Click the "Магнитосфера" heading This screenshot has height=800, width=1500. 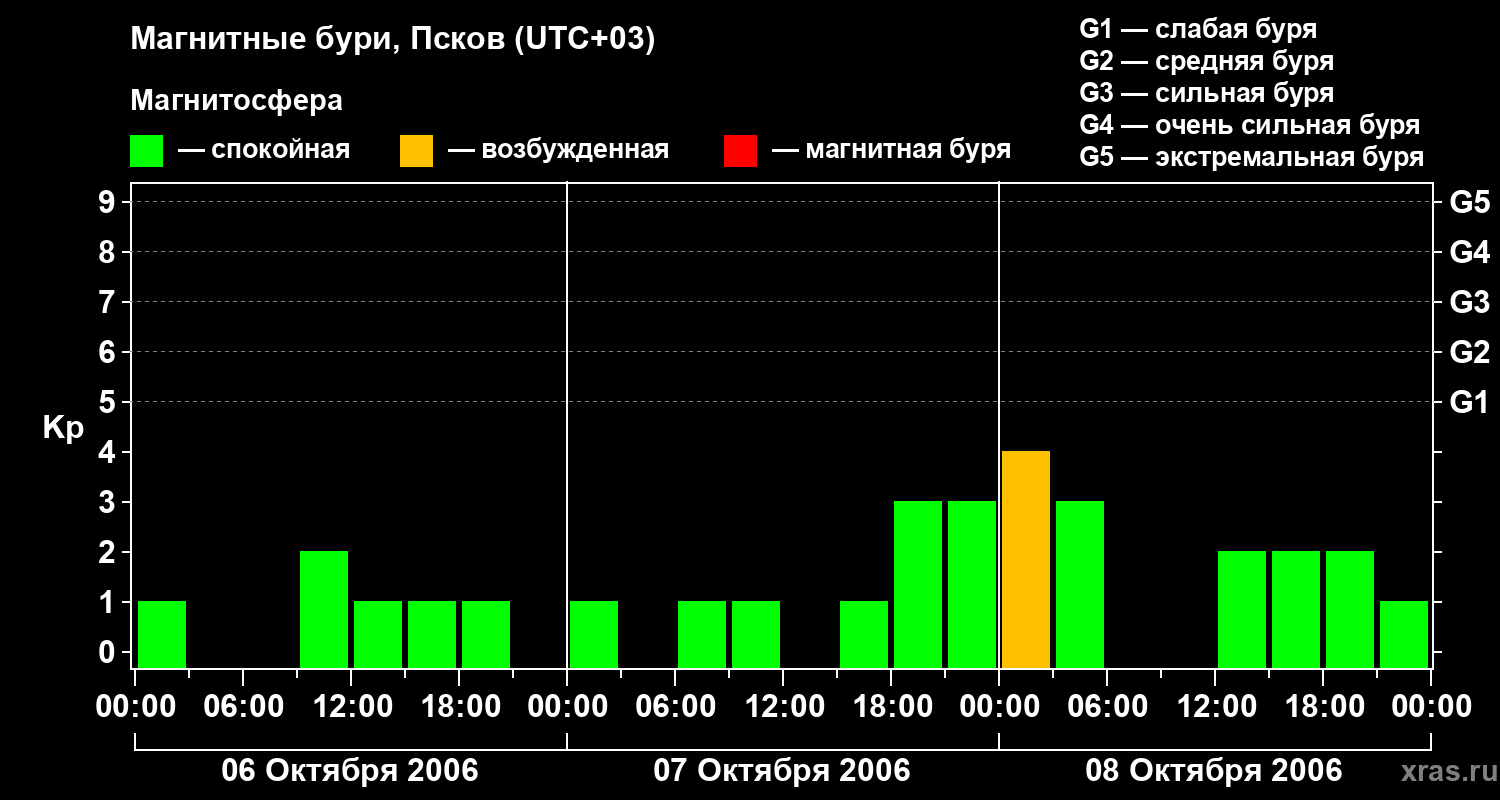pos(236,101)
